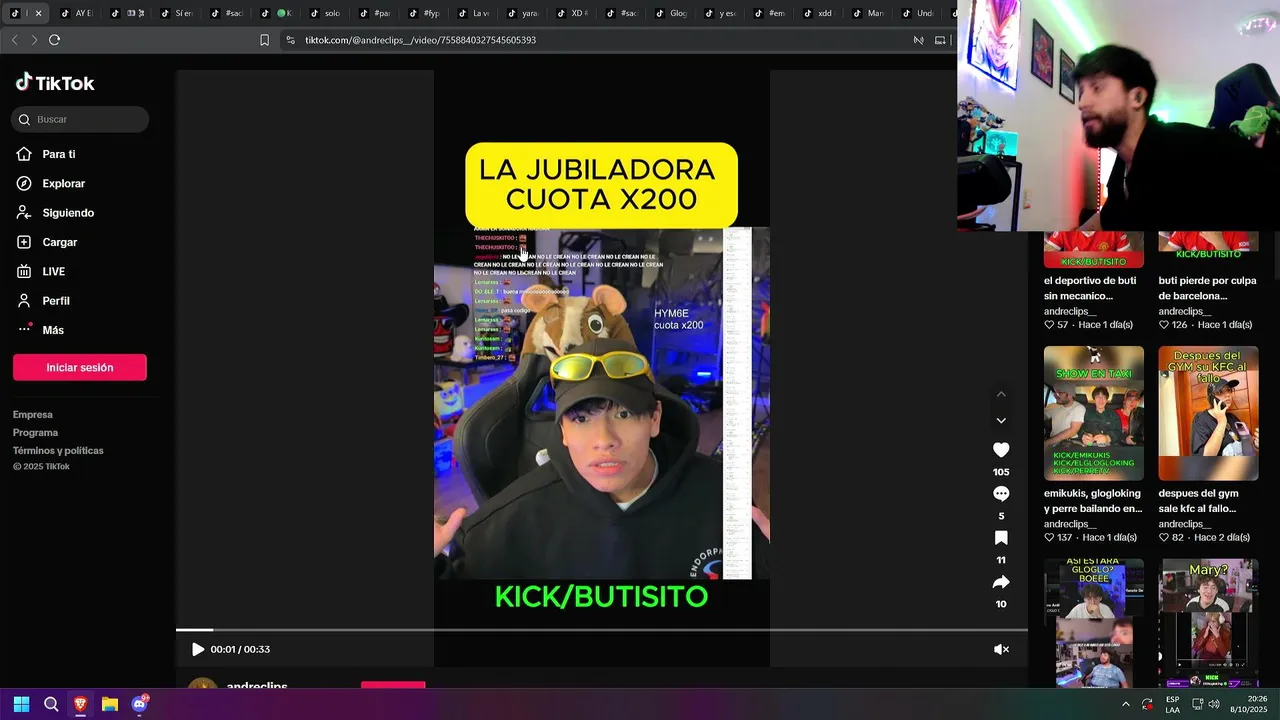Click the bookmark icon in address bar
The height and width of the screenshot is (720, 1280).
[x=264, y=40]
